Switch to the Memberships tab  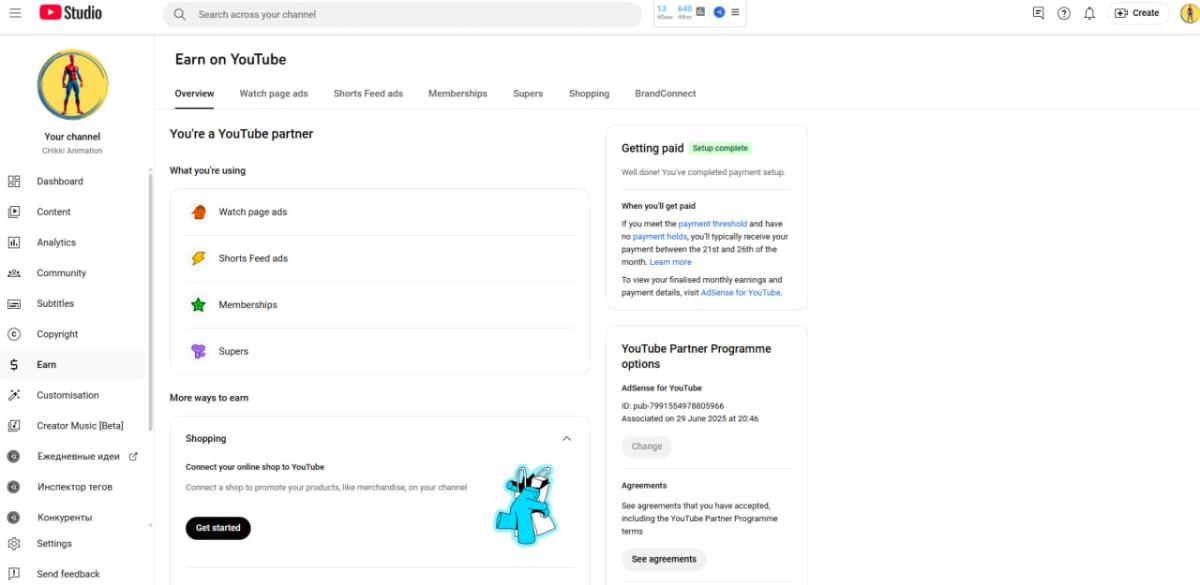458,94
